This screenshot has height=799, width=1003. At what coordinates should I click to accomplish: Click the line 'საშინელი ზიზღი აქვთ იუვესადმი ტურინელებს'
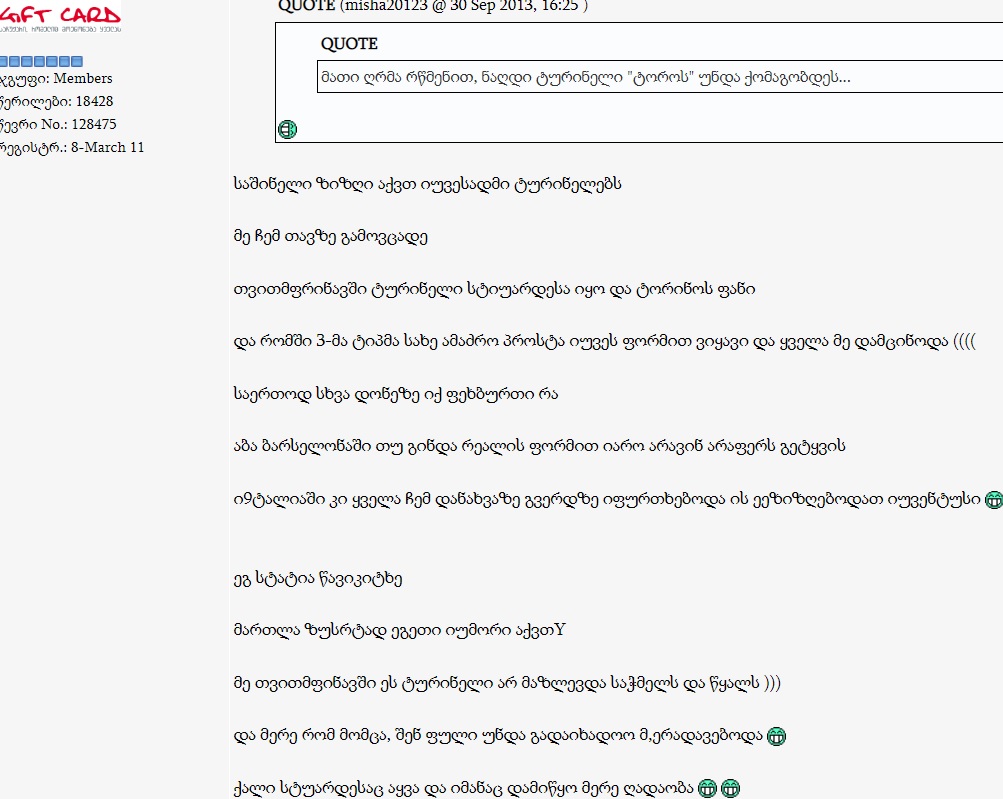[x=427, y=184]
